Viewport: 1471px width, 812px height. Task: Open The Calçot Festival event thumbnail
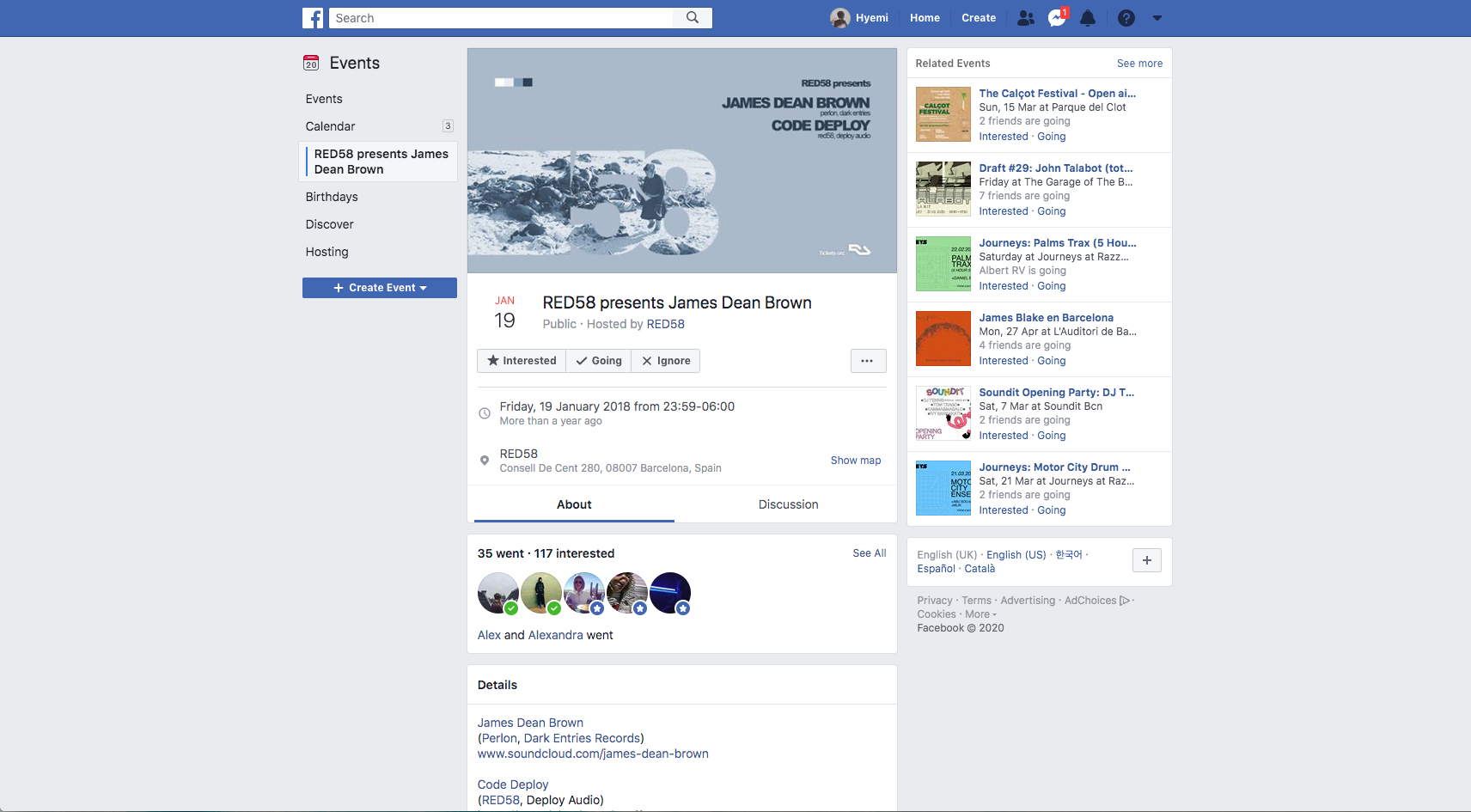(x=943, y=114)
